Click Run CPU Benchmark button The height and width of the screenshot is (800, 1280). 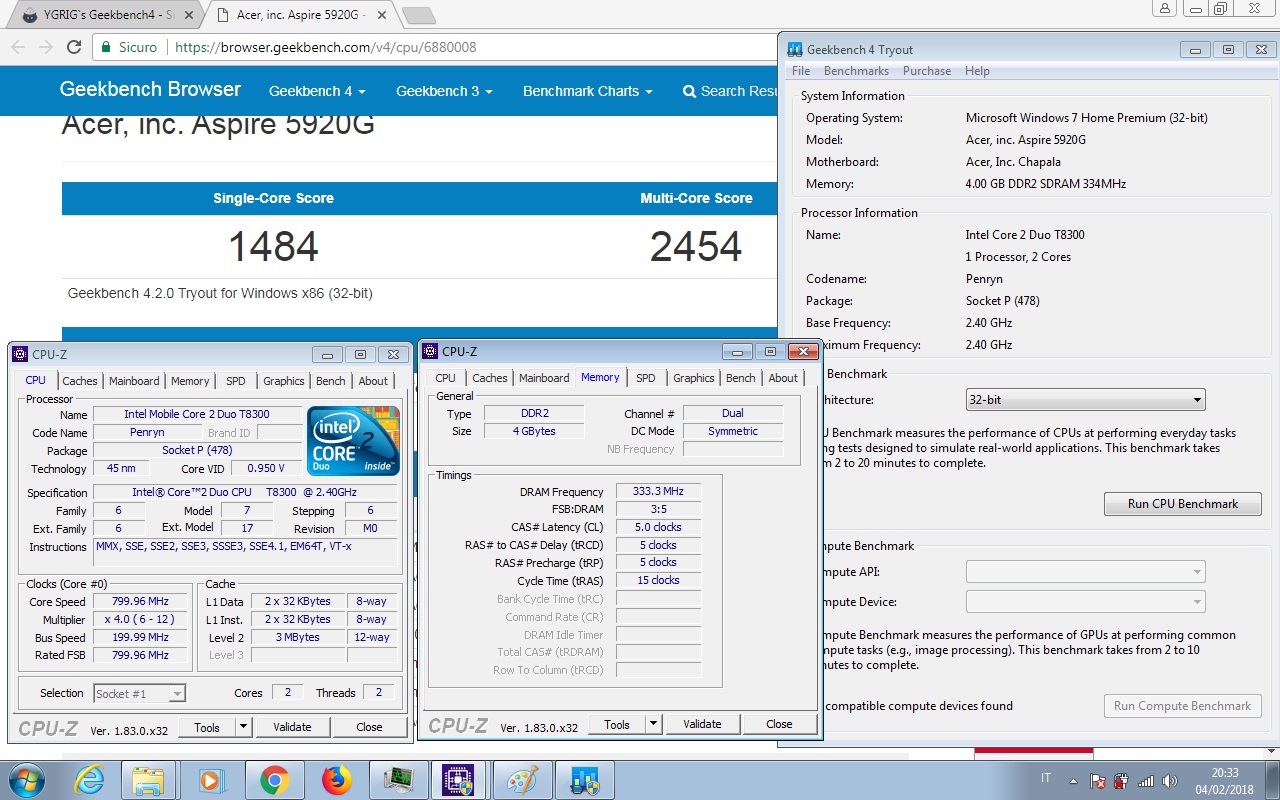point(1183,504)
